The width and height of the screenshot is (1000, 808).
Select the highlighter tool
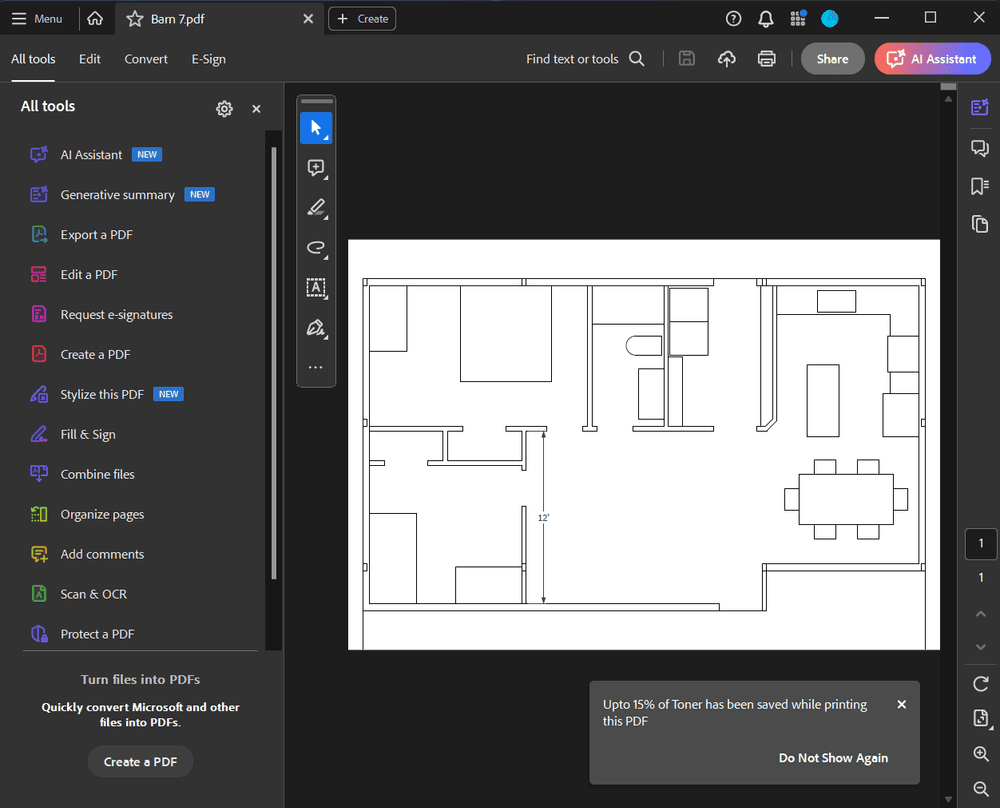tap(316, 208)
